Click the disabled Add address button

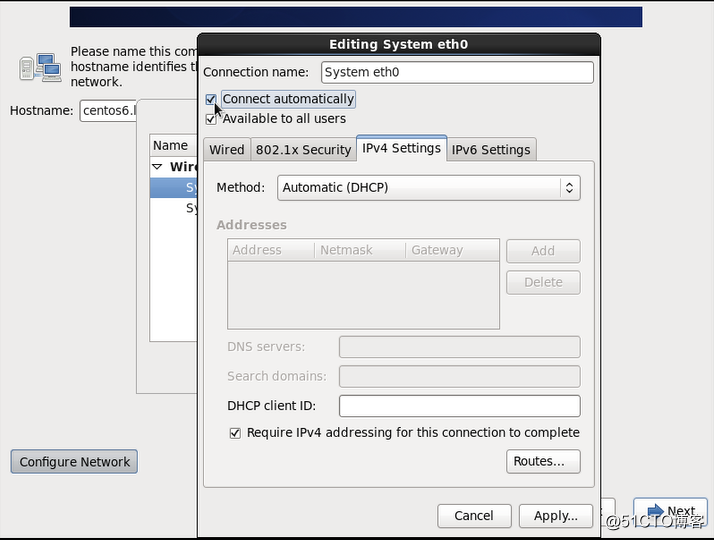point(543,251)
